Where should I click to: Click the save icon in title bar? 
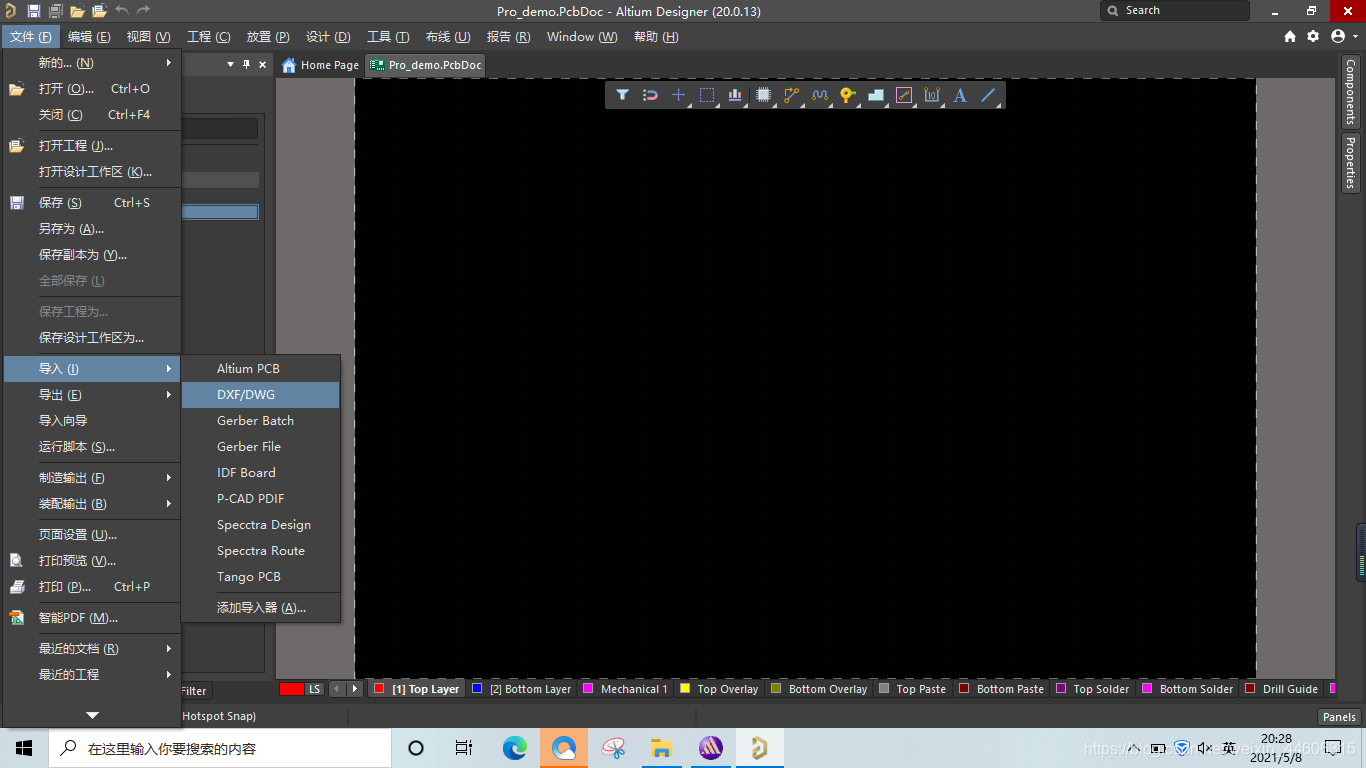pos(33,11)
